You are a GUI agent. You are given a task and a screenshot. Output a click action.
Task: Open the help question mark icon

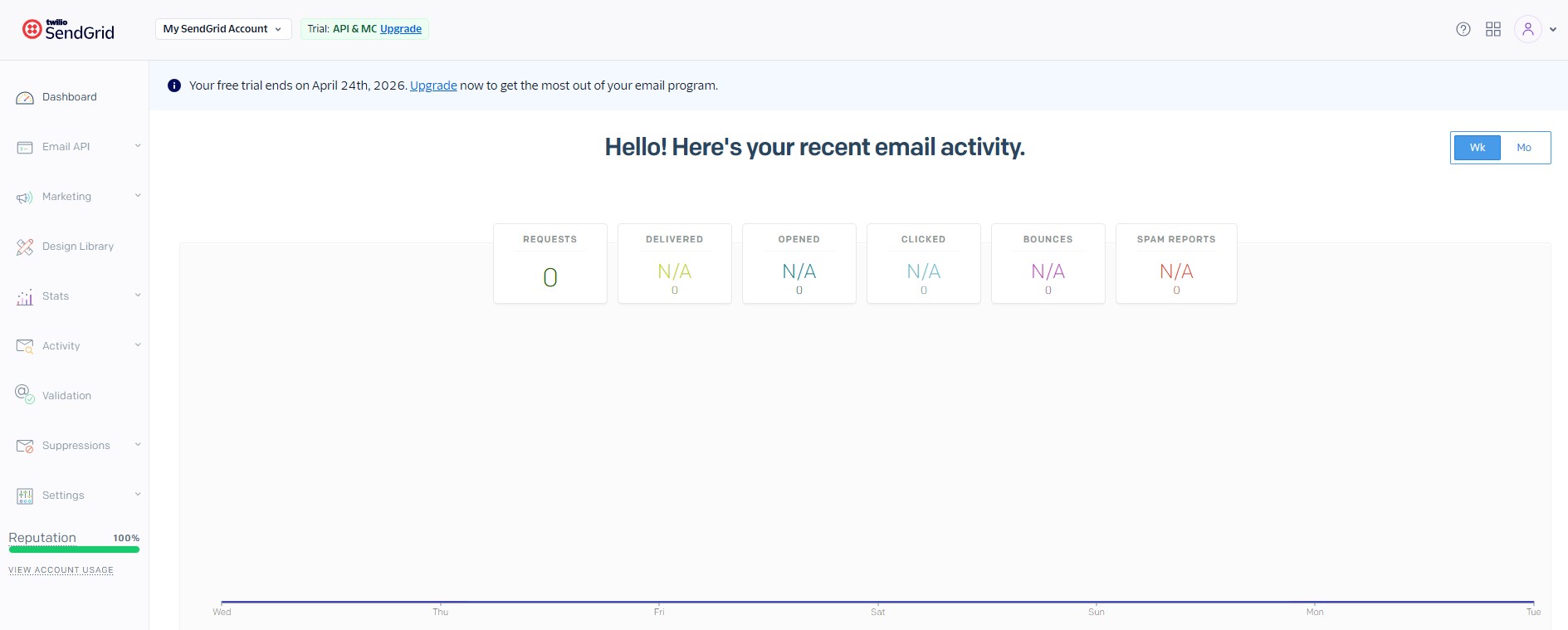1463,29
